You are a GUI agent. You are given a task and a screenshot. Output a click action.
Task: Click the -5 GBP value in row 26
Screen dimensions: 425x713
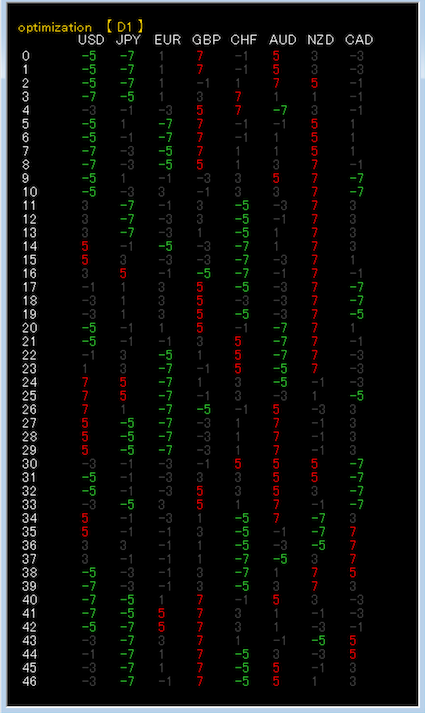[204, 409]
